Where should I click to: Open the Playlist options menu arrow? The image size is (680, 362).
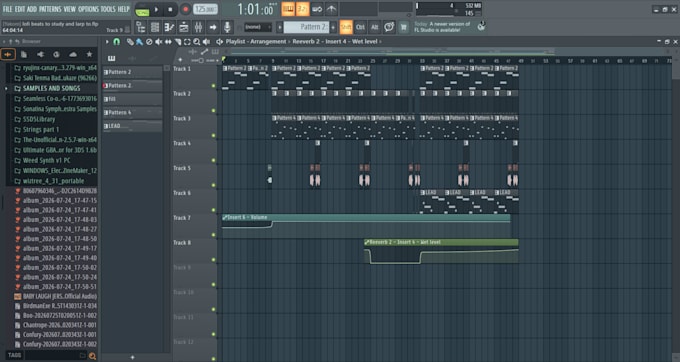pyautogui.click(x=107, y=42)
